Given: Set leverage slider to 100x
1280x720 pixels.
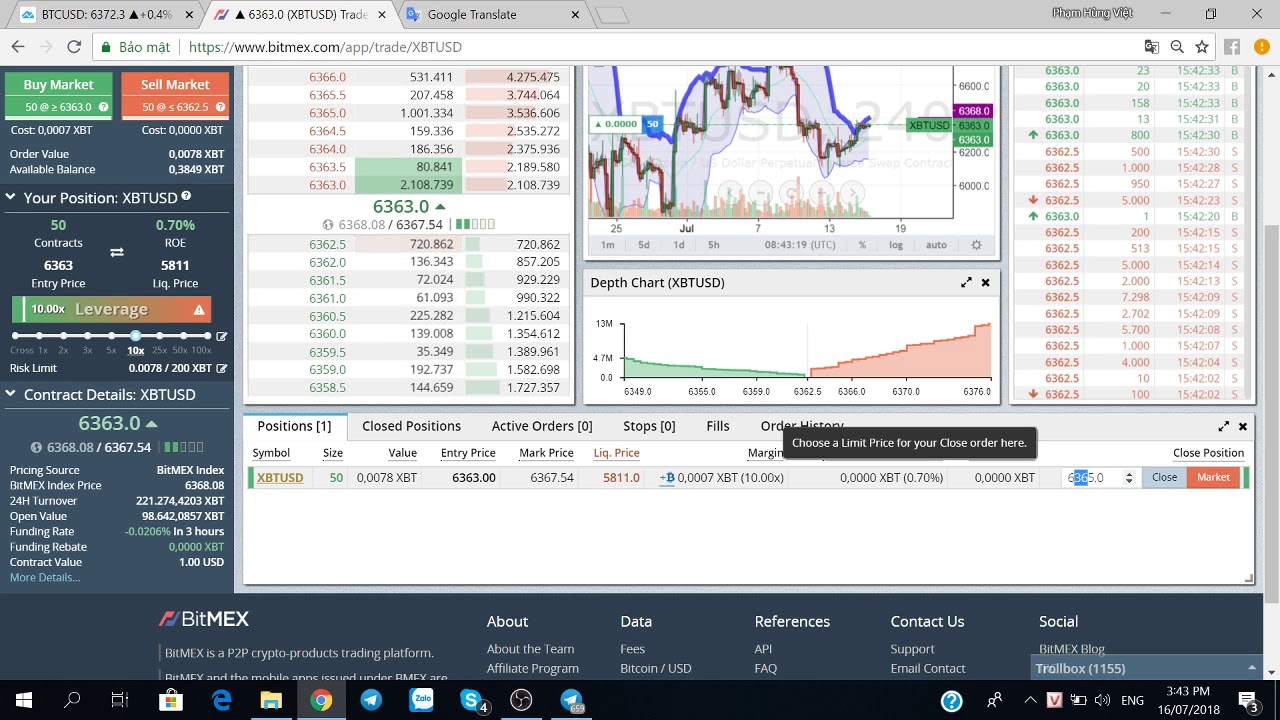Looking at the screenshot, I should tap(207, 336).
